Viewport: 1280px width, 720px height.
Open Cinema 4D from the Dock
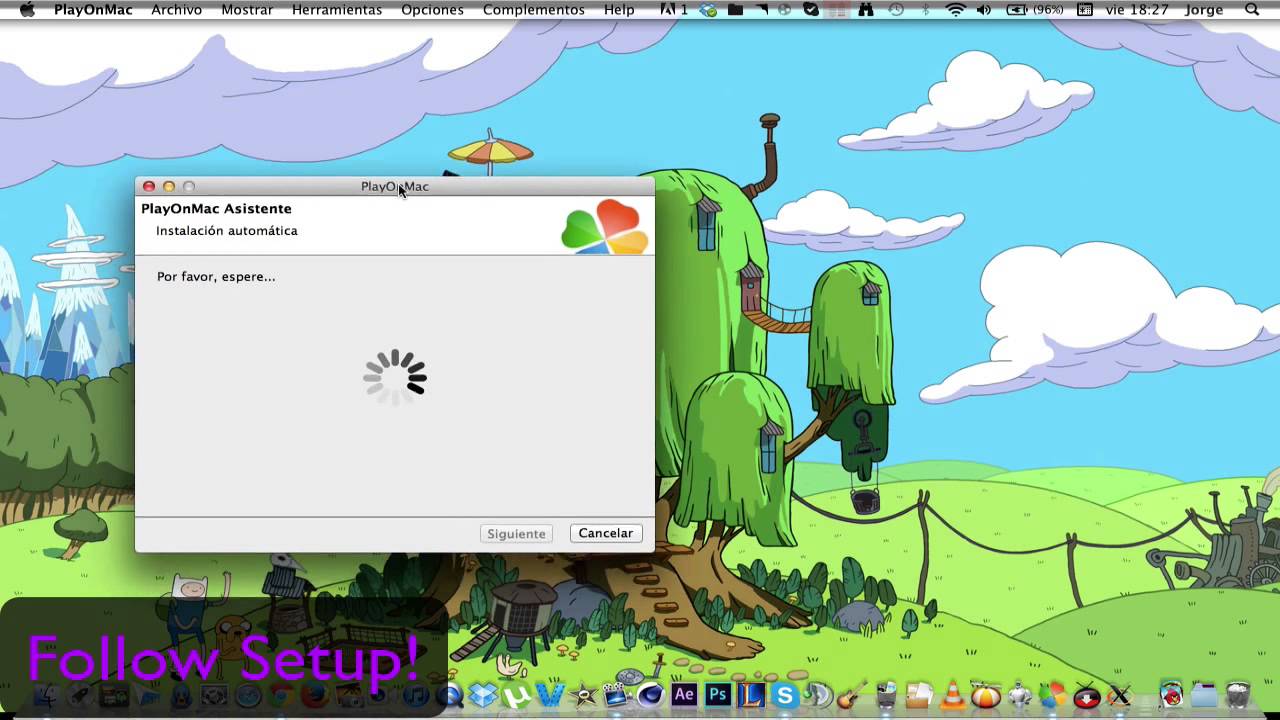coord(651,696)
